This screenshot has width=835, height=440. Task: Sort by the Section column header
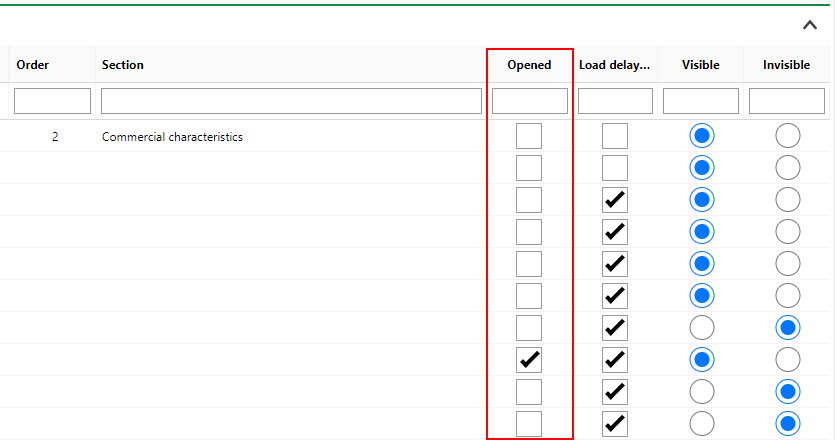(x=123, y=65)
